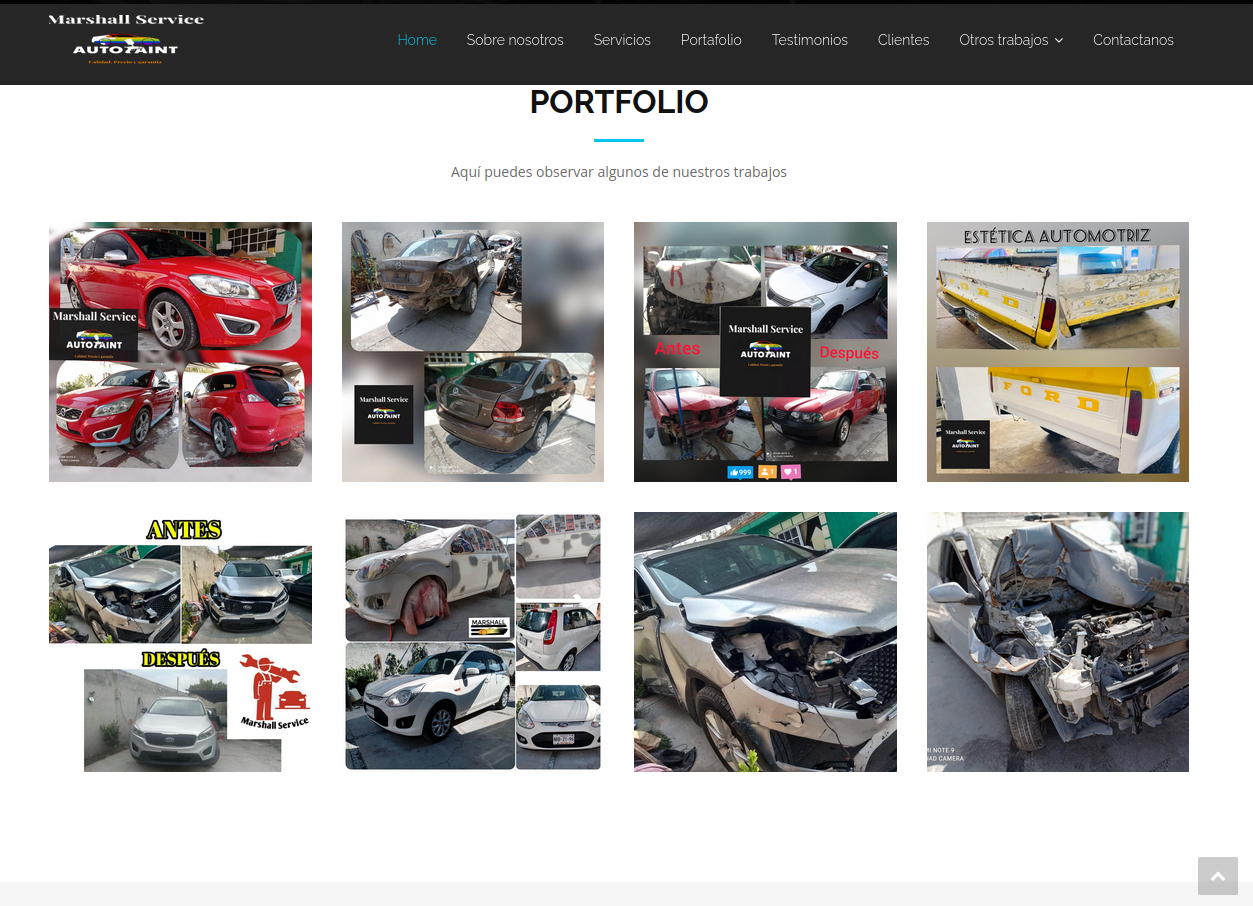
Task: Open the ANTES DESPUÉS silver SUV image
Action: pyautogui.click(x=180, y=642)
